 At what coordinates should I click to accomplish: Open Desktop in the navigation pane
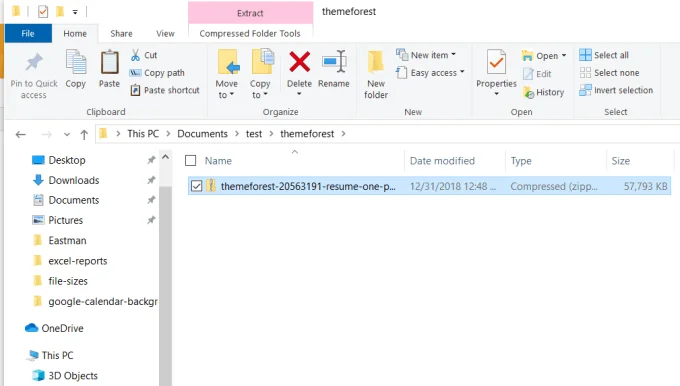click(x=59, y=160)
